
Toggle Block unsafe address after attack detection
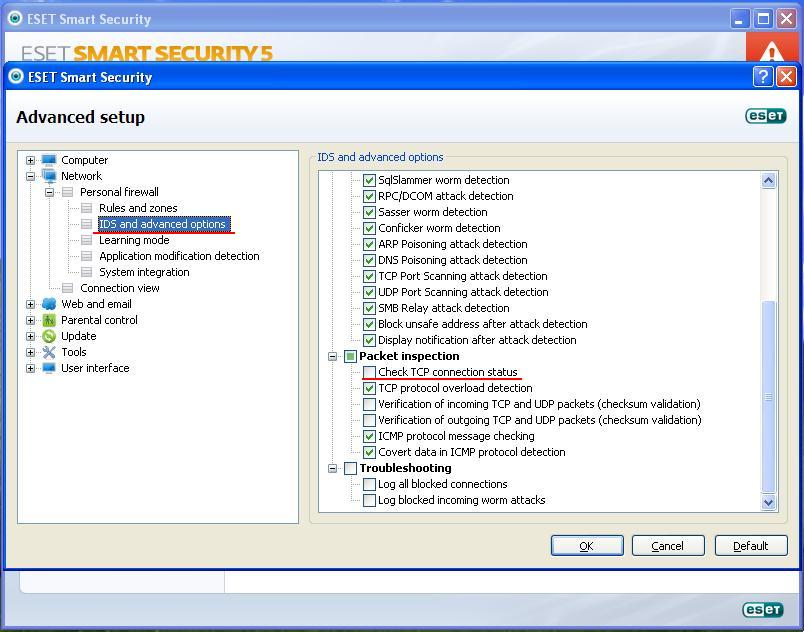pos(369,324)
